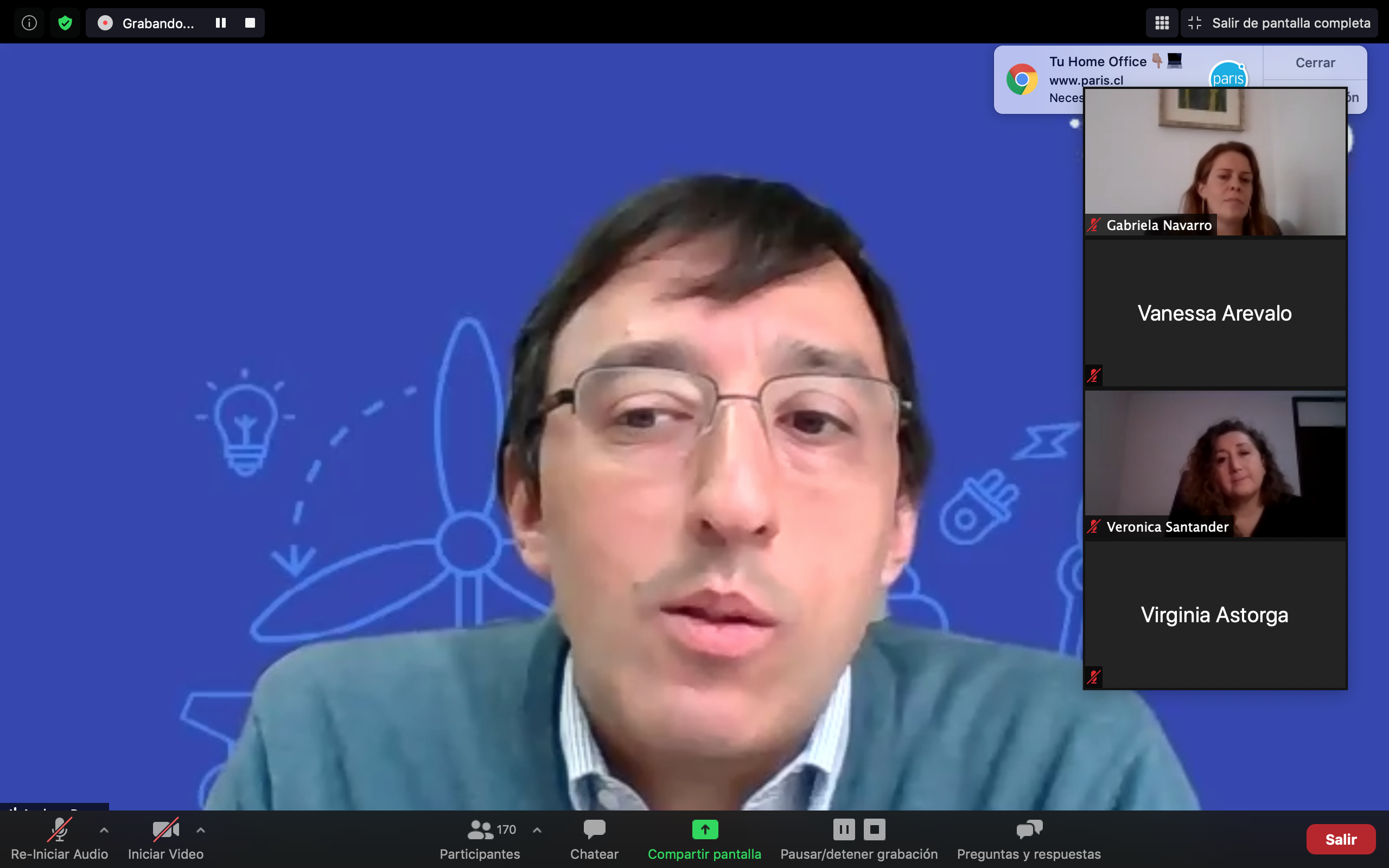Expand participants options chevron

click(x=537, y=830)
